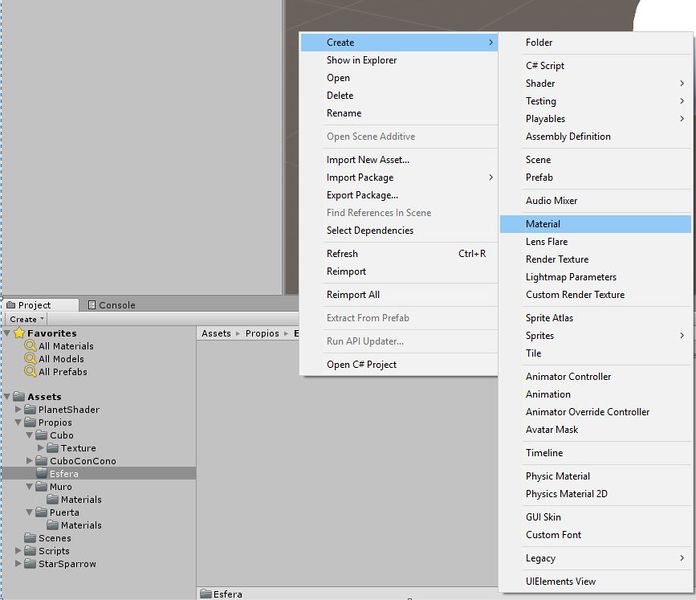Screen dimensions: 696x600
Task: Open the Playables submenu
Action: [x=595, y=119]
